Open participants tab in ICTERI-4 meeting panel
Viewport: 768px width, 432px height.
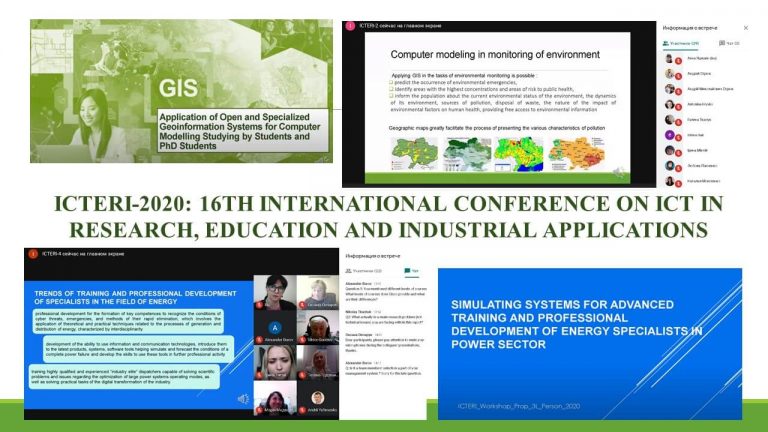pyautogui.click(x=363, y=271)
